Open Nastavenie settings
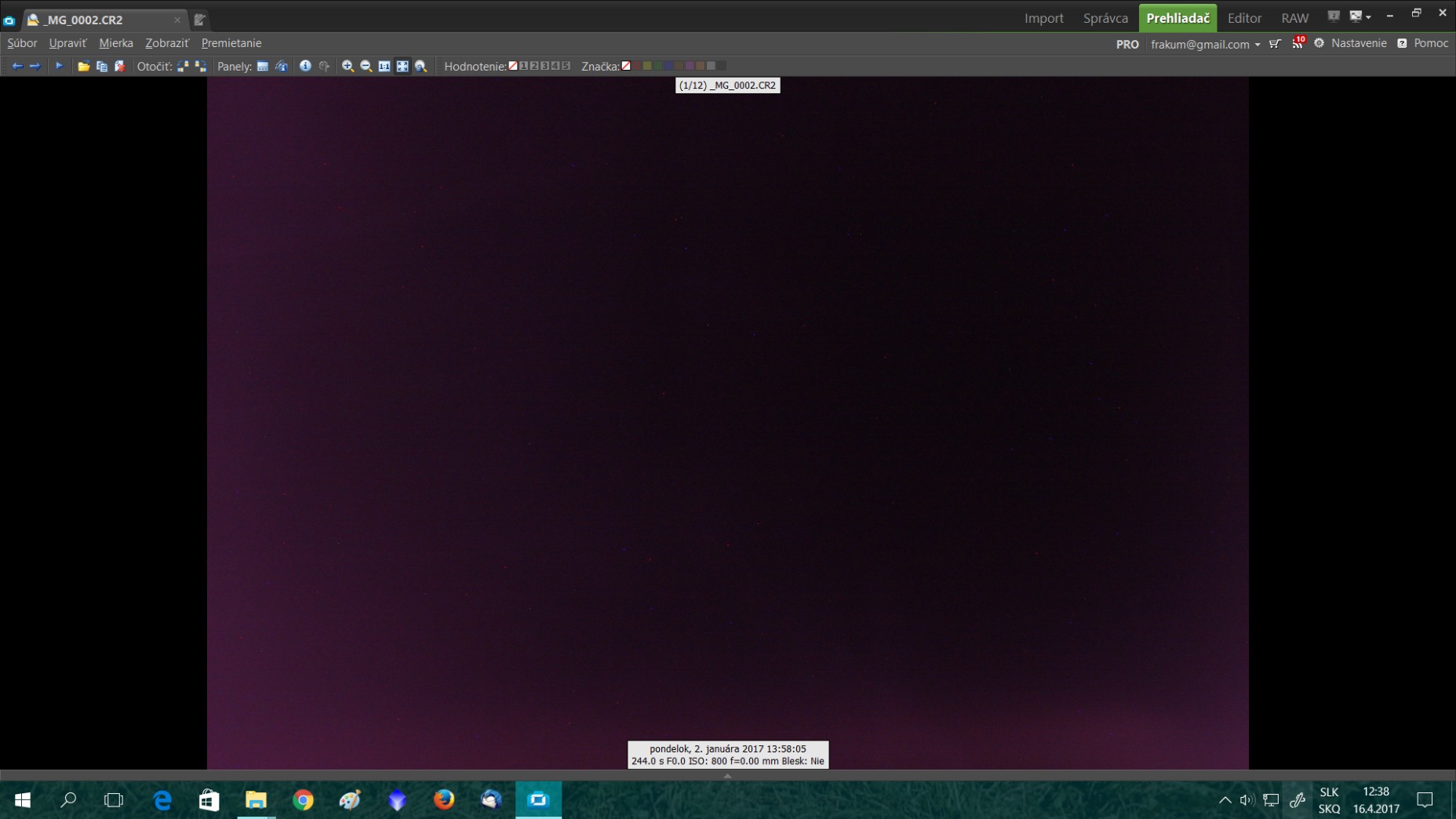The width and height of the screenshot is (1456, 819). point(1358,43)
